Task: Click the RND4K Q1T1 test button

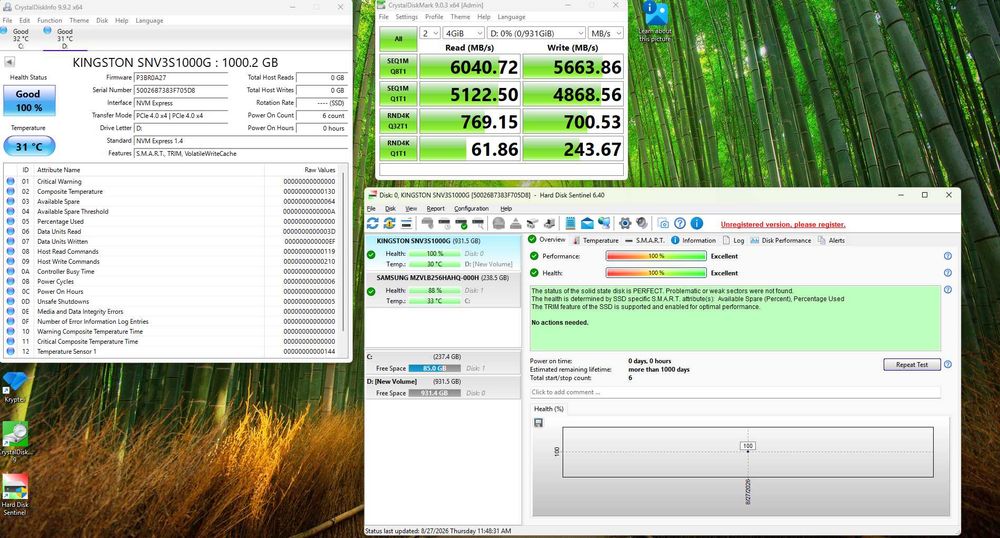Action: coord(398,149)
